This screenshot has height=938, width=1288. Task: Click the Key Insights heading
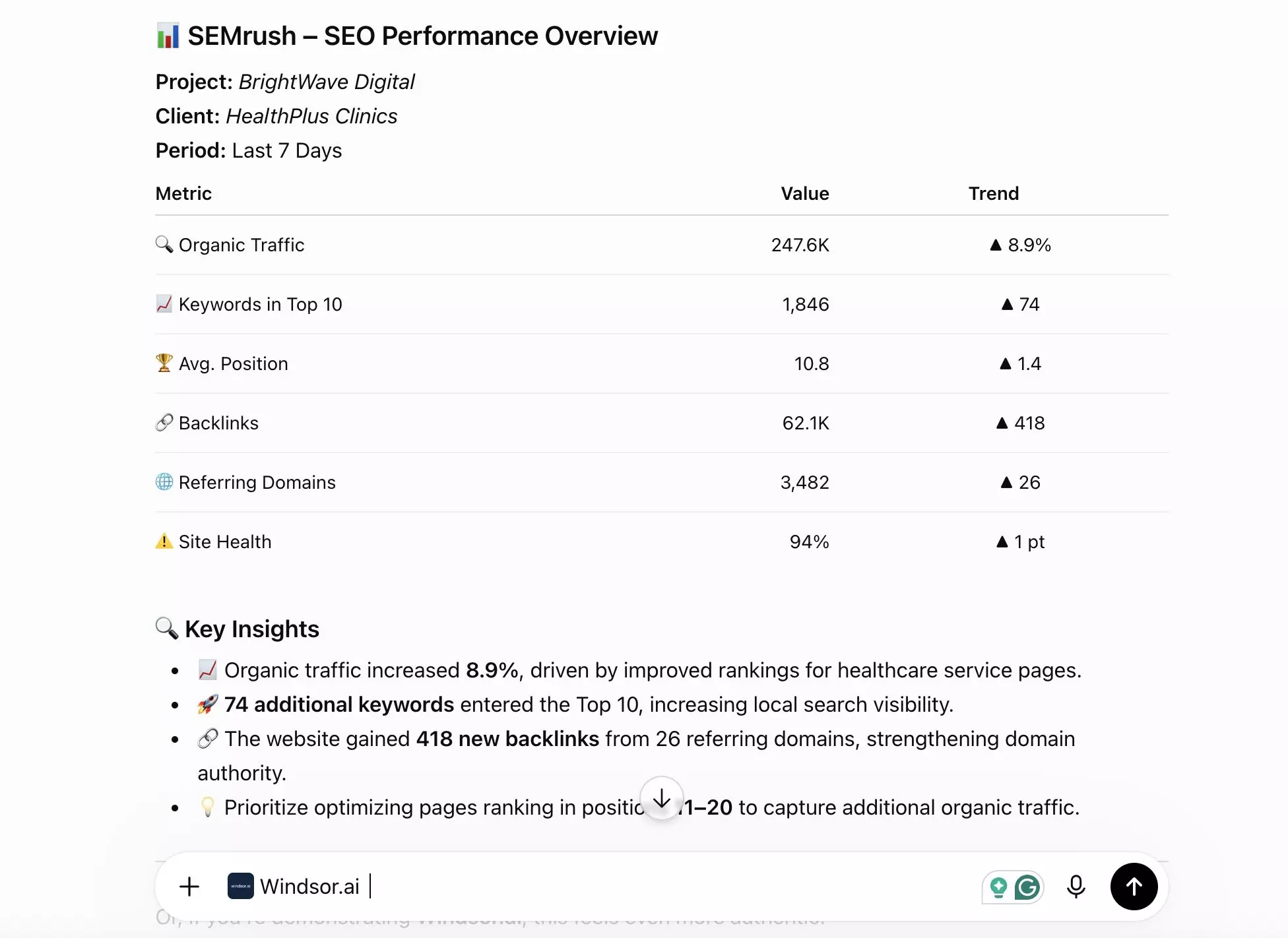(x=252, y=629)
